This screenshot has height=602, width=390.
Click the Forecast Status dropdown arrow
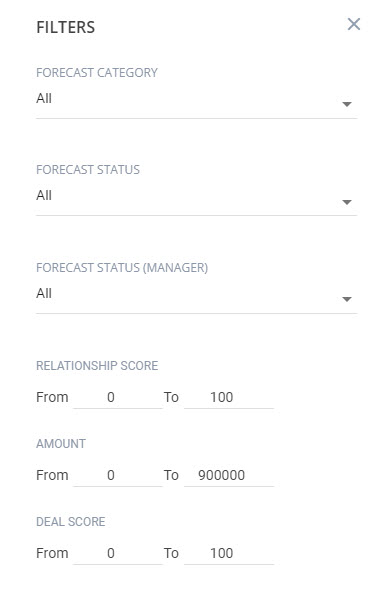(x=347, y=202)
